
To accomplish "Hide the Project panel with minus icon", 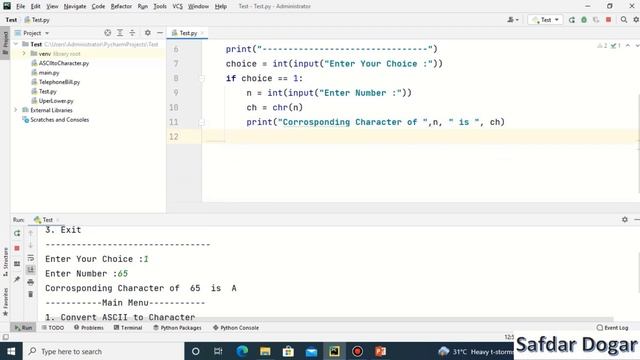I will (160, 33).
